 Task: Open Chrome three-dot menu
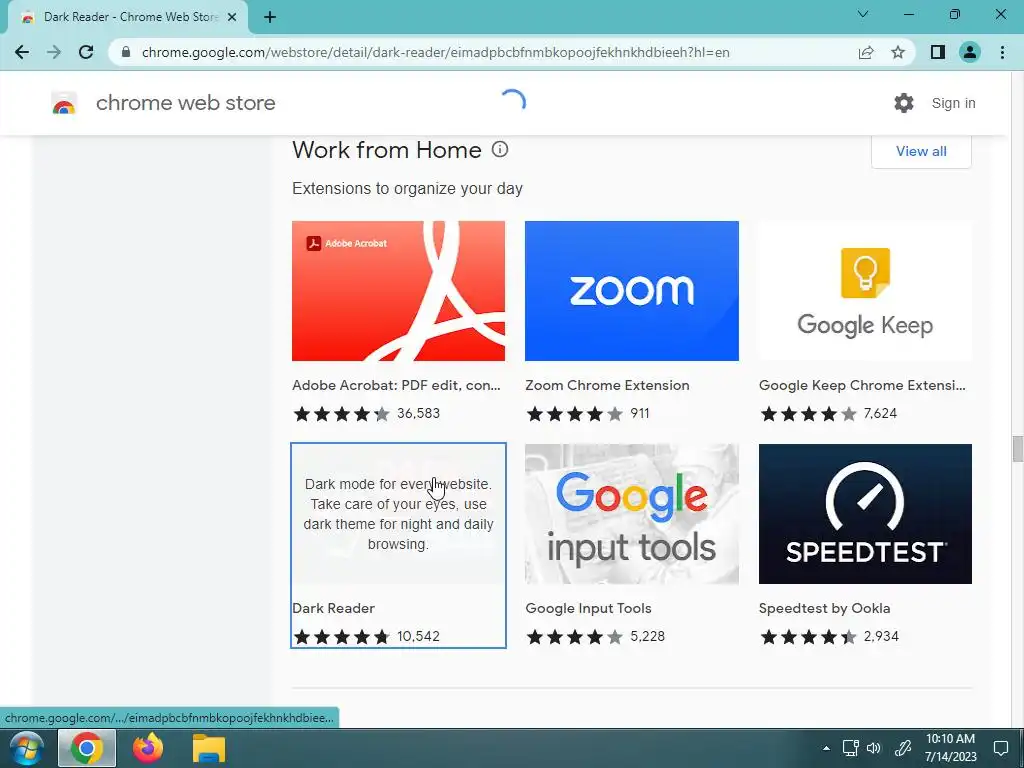pos(1002,52)
